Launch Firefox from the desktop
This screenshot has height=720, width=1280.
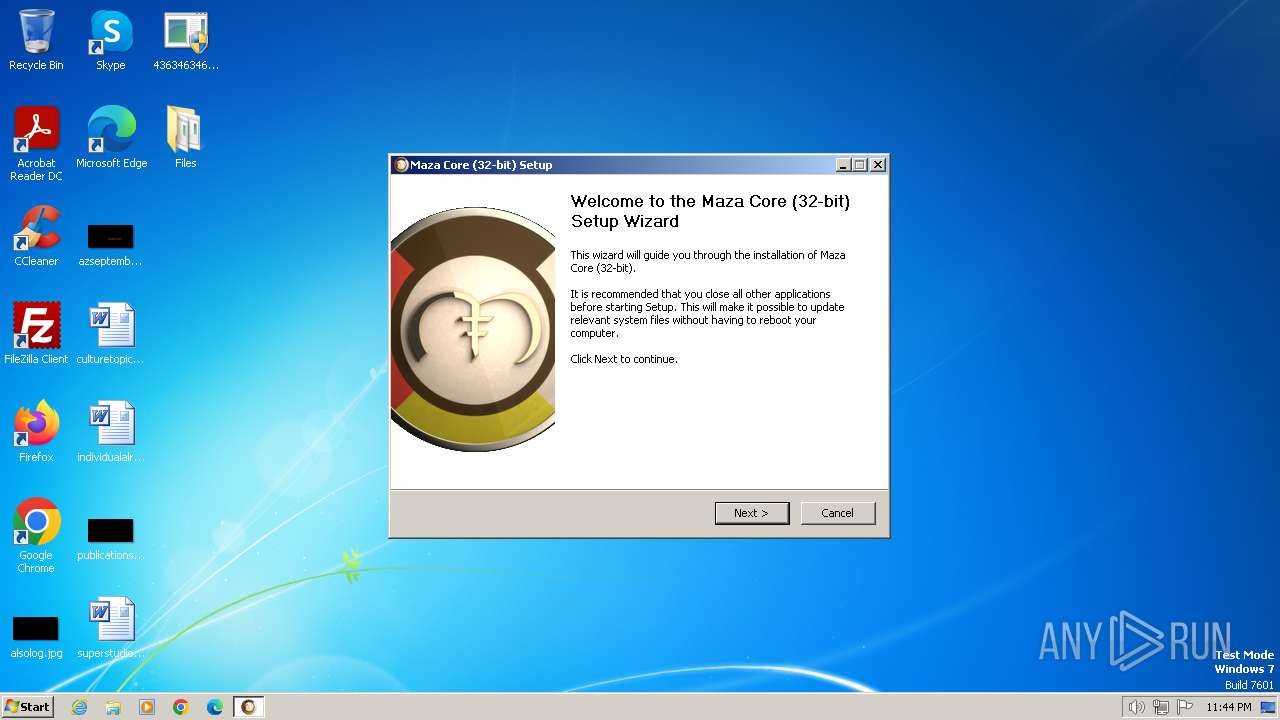[x=36, y=431]
